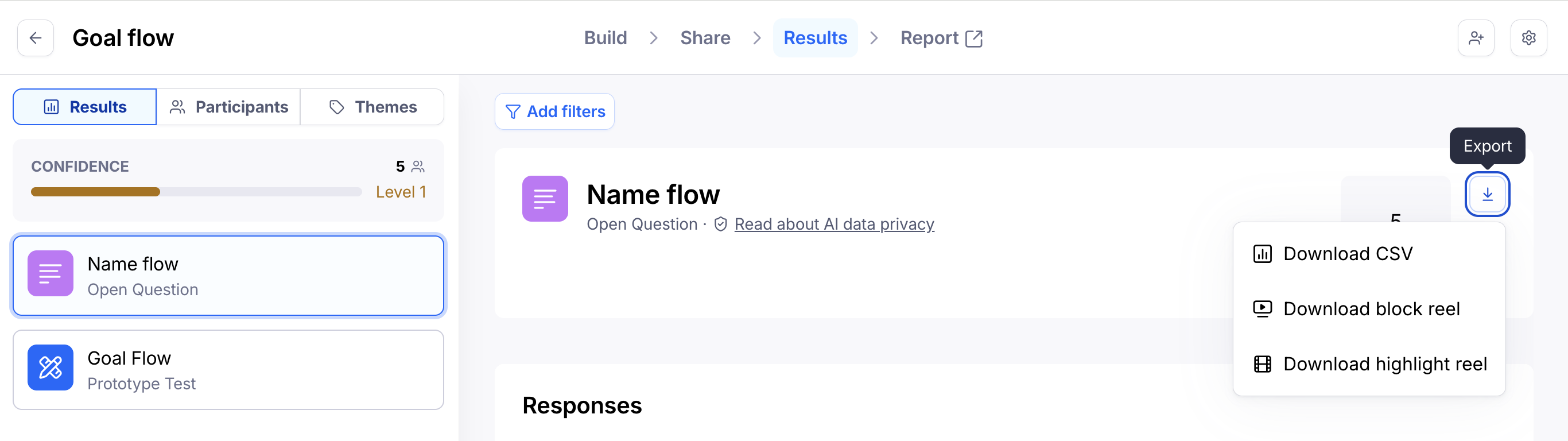Switch to the Participants tab
The height and width of the screenshot is (441, 1568).
pyautogui.click(x=228, y=107)
